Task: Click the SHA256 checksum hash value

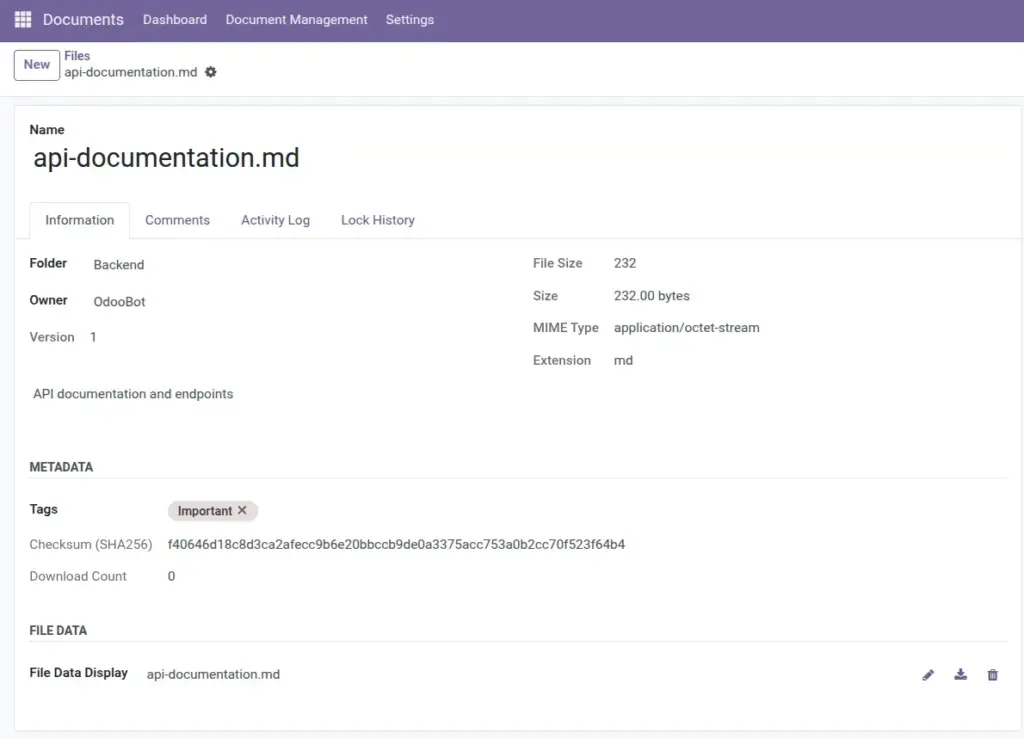Action: click(x=396, y=544)
